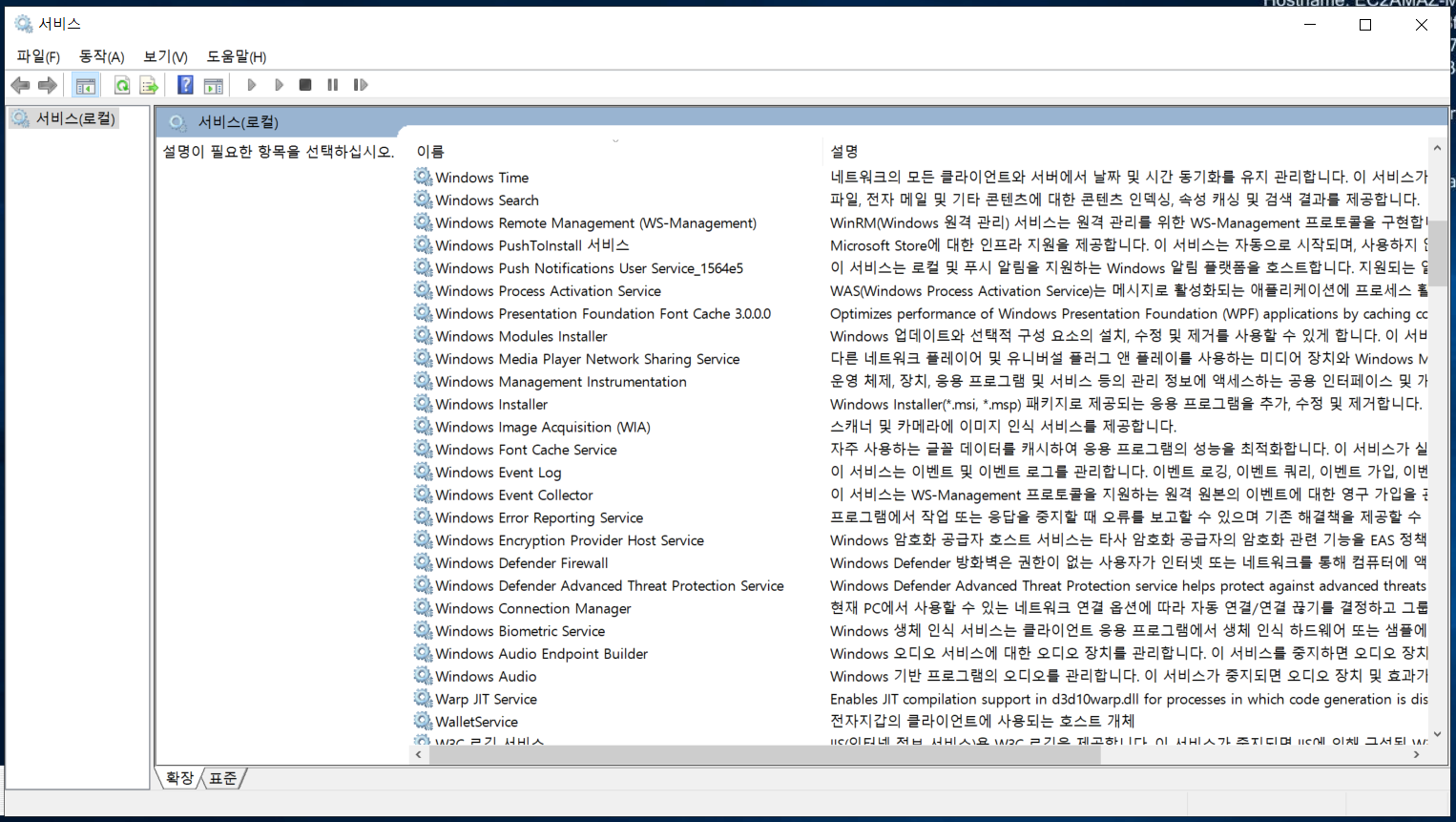Toggle the Show/Hide Console Tree toolbar icon
This screenshot has width=1456, height=822.
86,85
